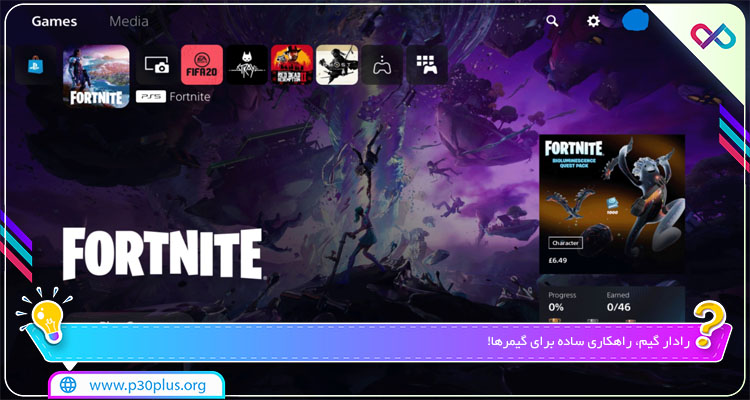Open the Game Library grid icon
This screenshot has width=750, height=400.
pos(427,65)
